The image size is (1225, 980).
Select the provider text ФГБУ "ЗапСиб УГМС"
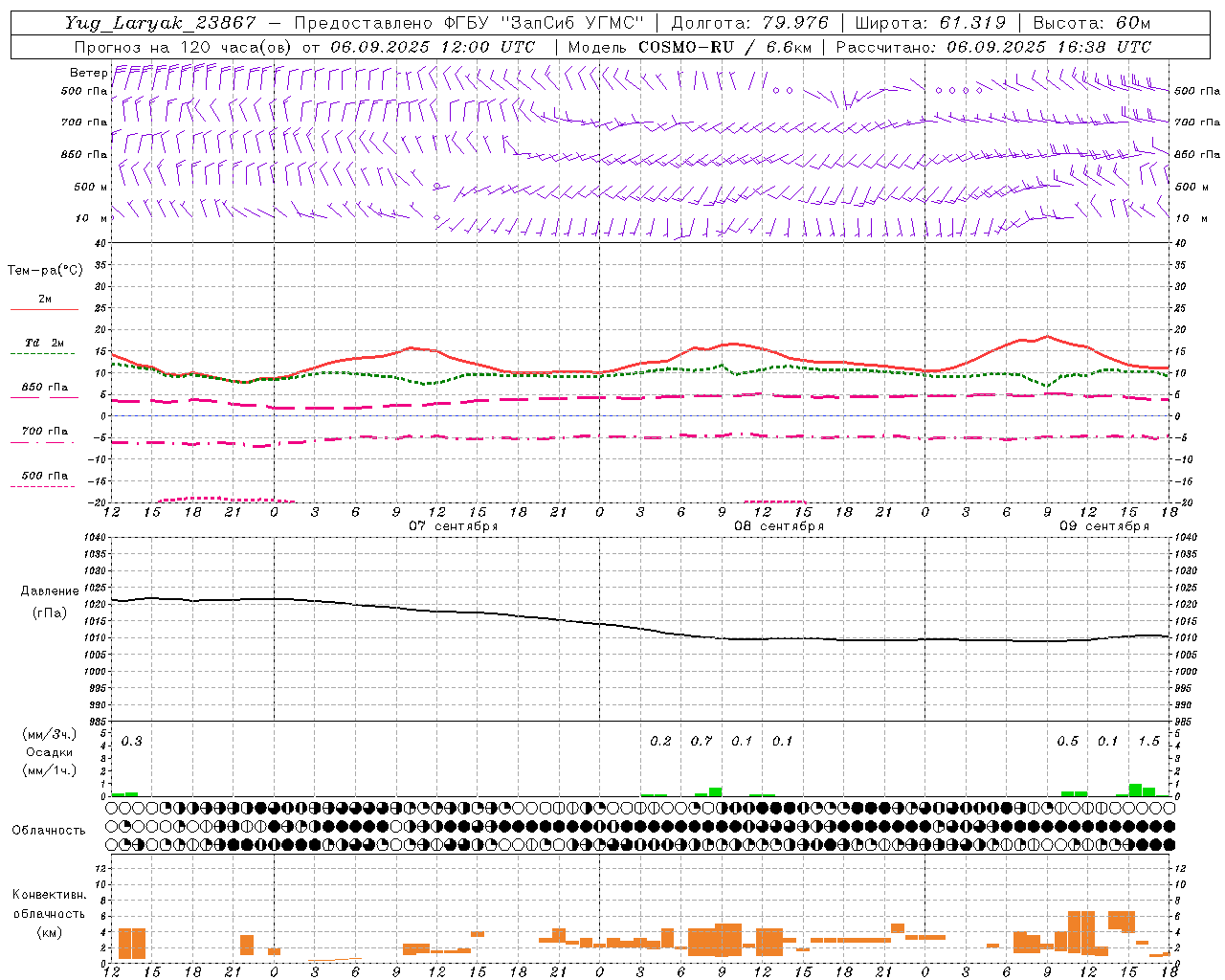(x=544, y=23)
